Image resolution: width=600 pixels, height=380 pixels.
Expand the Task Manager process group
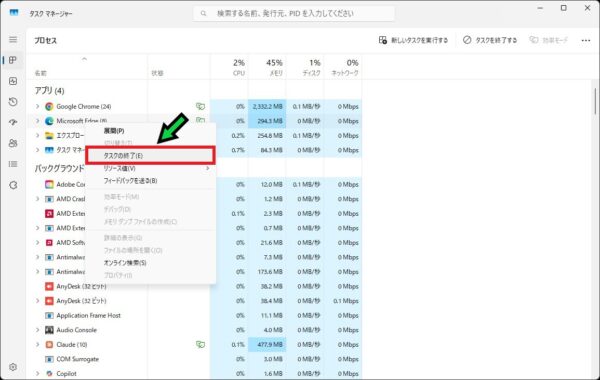(38, 150)
